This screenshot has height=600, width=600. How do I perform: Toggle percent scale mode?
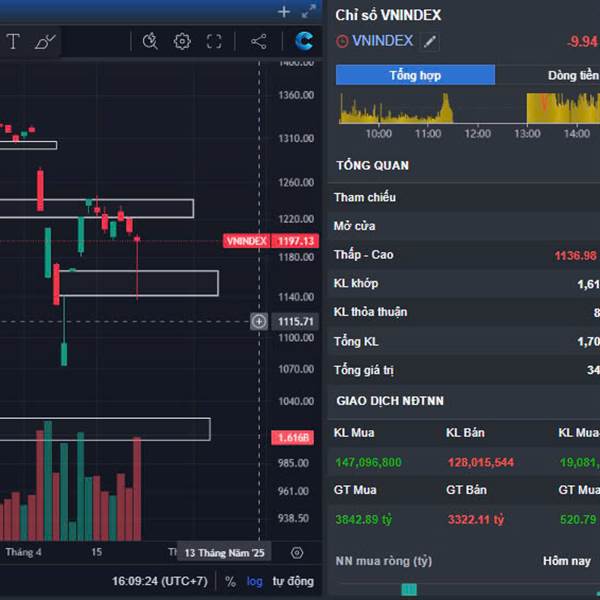click(230, 582)
